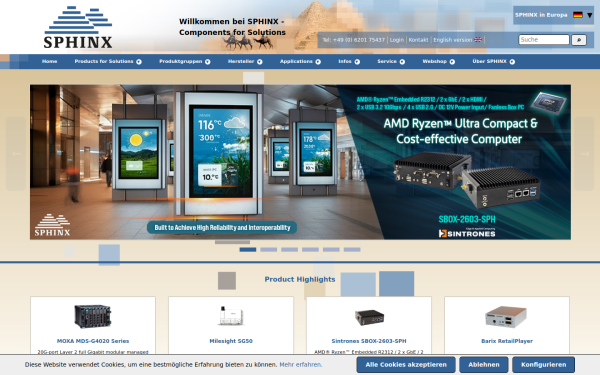Open Products for Solutions menu
The width and height of the screenshot is (600, 375).
(x=104, y=61)
